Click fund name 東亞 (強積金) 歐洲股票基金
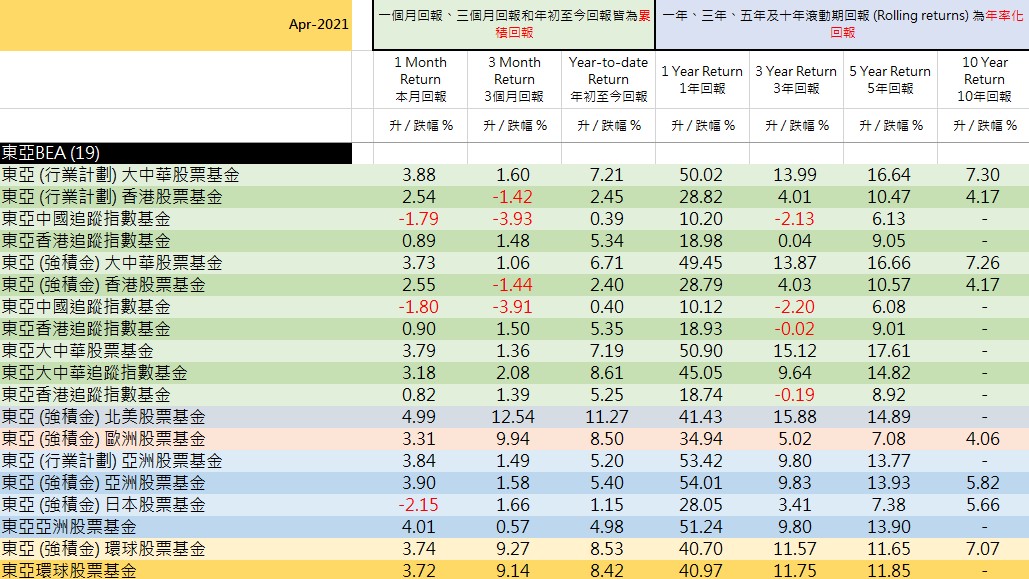The image size is (1029, 579). [x=104, y=439]
